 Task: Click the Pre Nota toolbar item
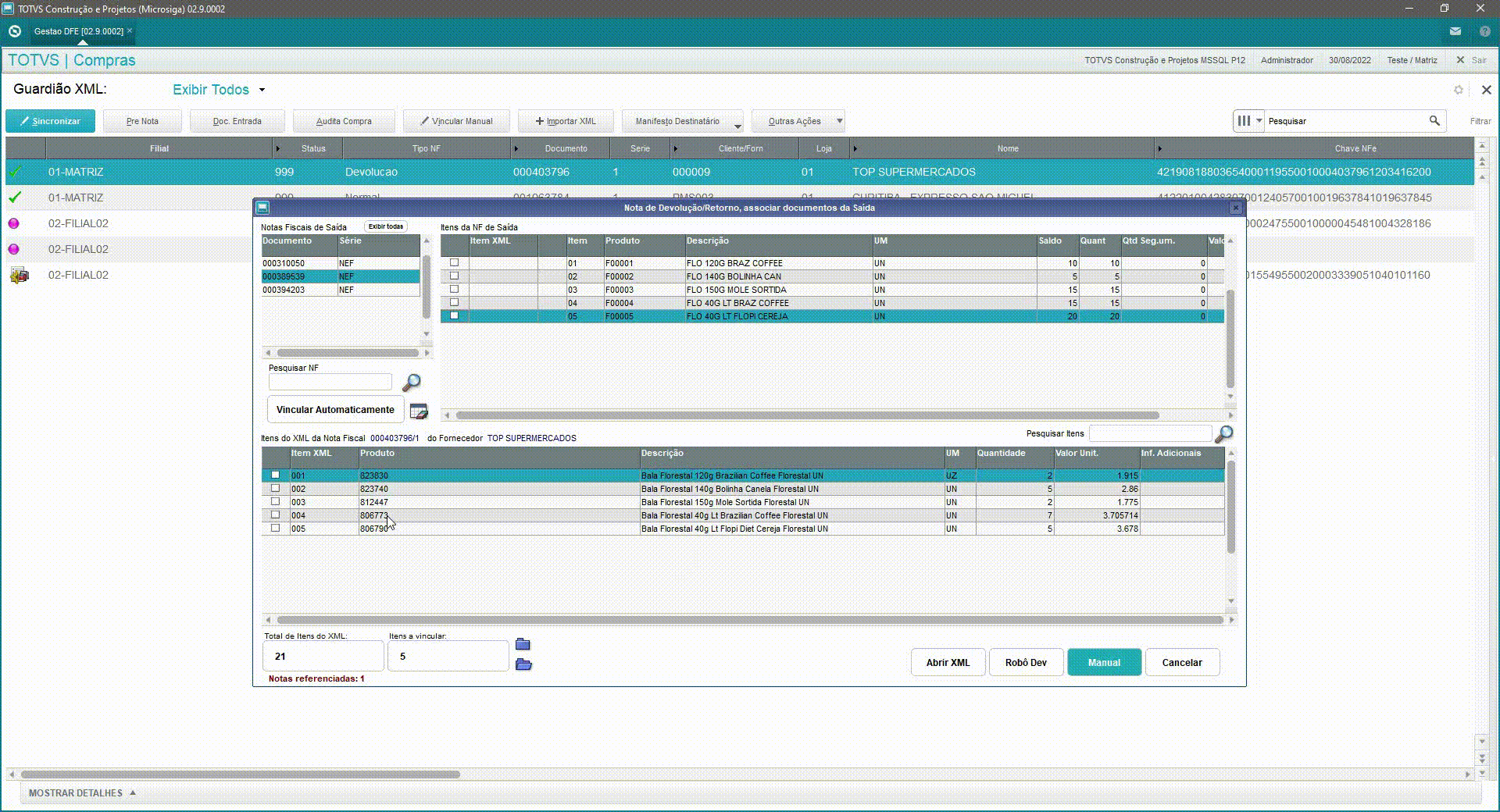[x=142, y=121]
